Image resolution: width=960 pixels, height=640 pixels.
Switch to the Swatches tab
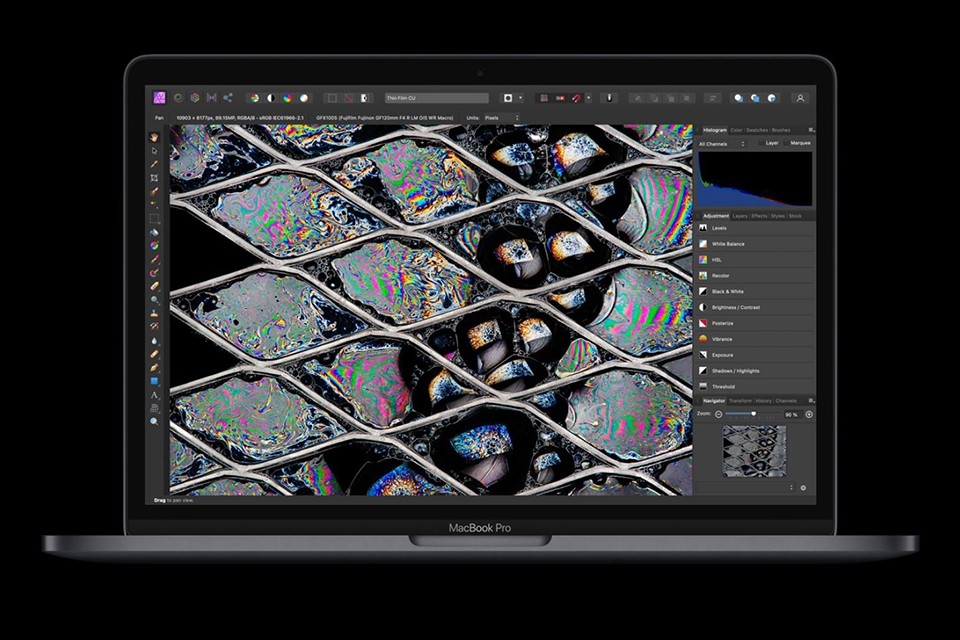pos(757,130)
